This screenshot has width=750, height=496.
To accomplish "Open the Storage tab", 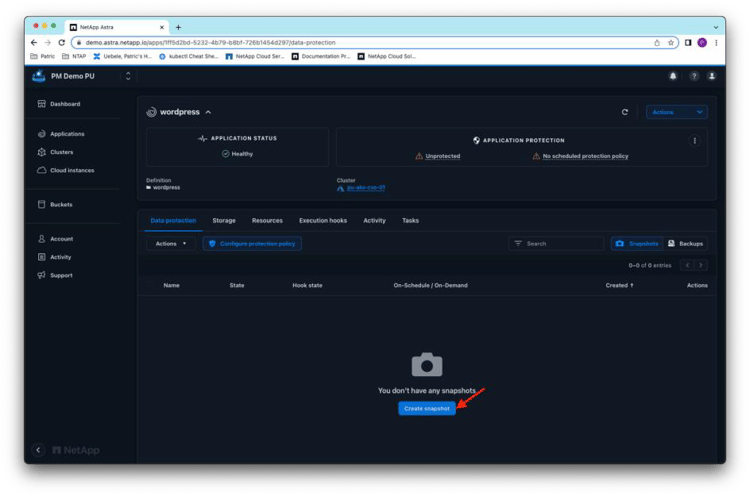I will pyautogui.click(x=224, y=220).
